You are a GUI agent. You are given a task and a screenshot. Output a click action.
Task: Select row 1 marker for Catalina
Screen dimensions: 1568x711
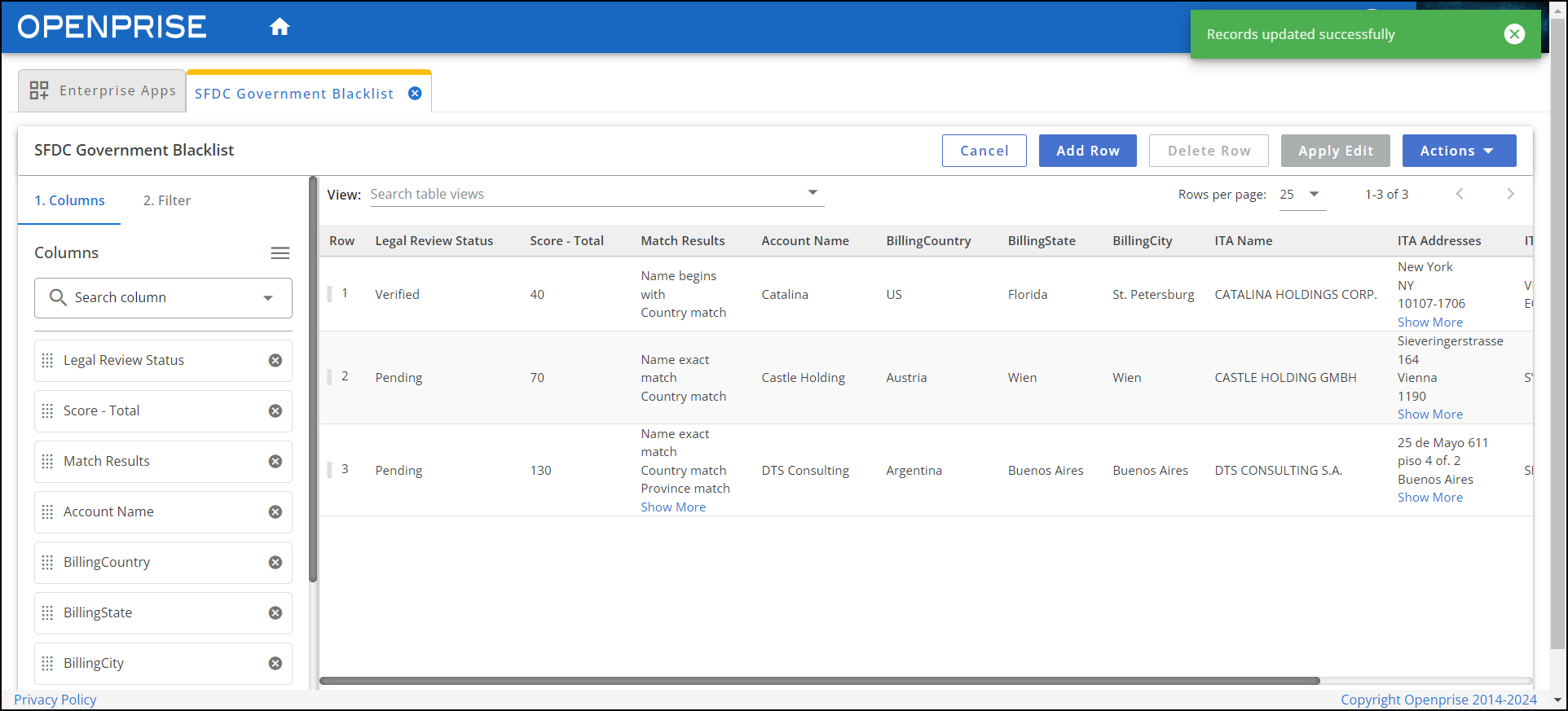tap(330, 294)
